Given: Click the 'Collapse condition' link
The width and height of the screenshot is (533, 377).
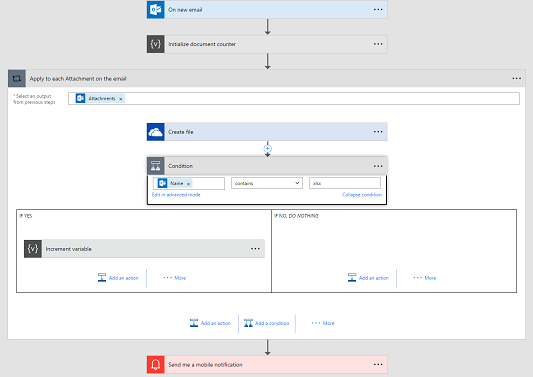Looking at the screenshot, I should (362, 195).
